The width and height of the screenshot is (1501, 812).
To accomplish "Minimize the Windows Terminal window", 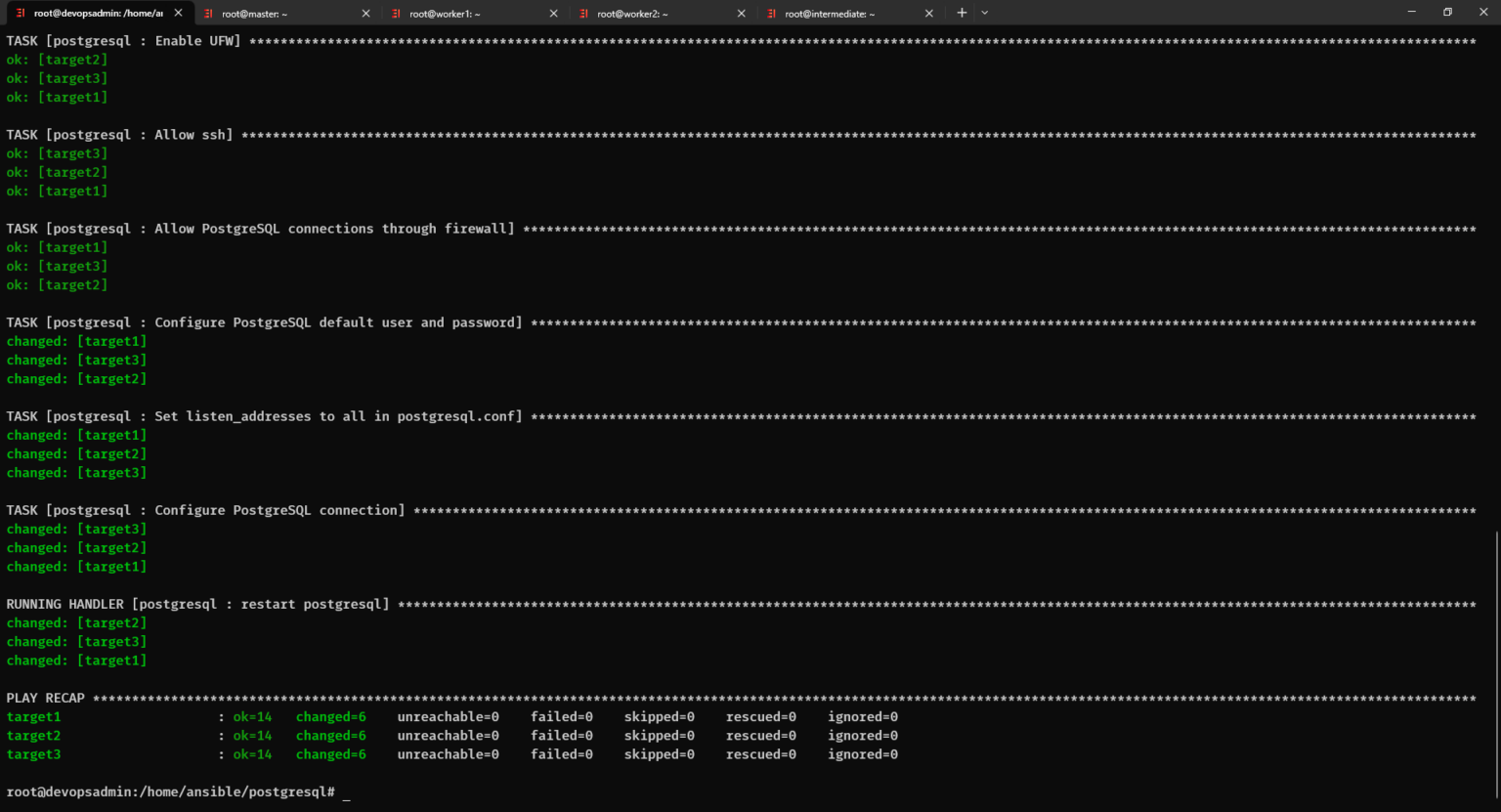I will [1411, 13].
